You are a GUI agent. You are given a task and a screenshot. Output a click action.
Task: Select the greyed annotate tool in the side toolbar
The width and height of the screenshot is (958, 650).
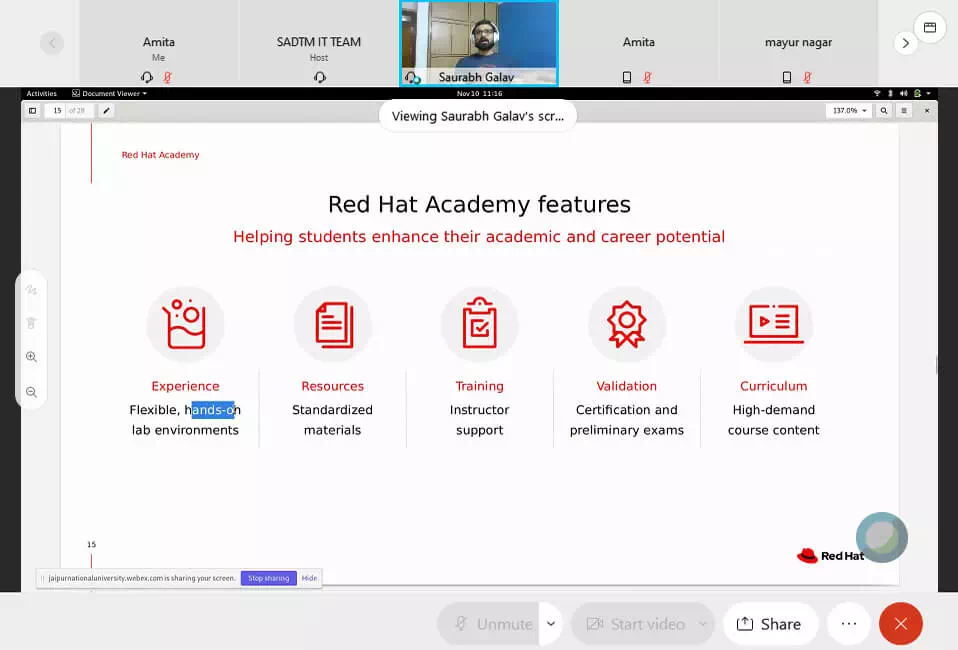coord(31,290)
